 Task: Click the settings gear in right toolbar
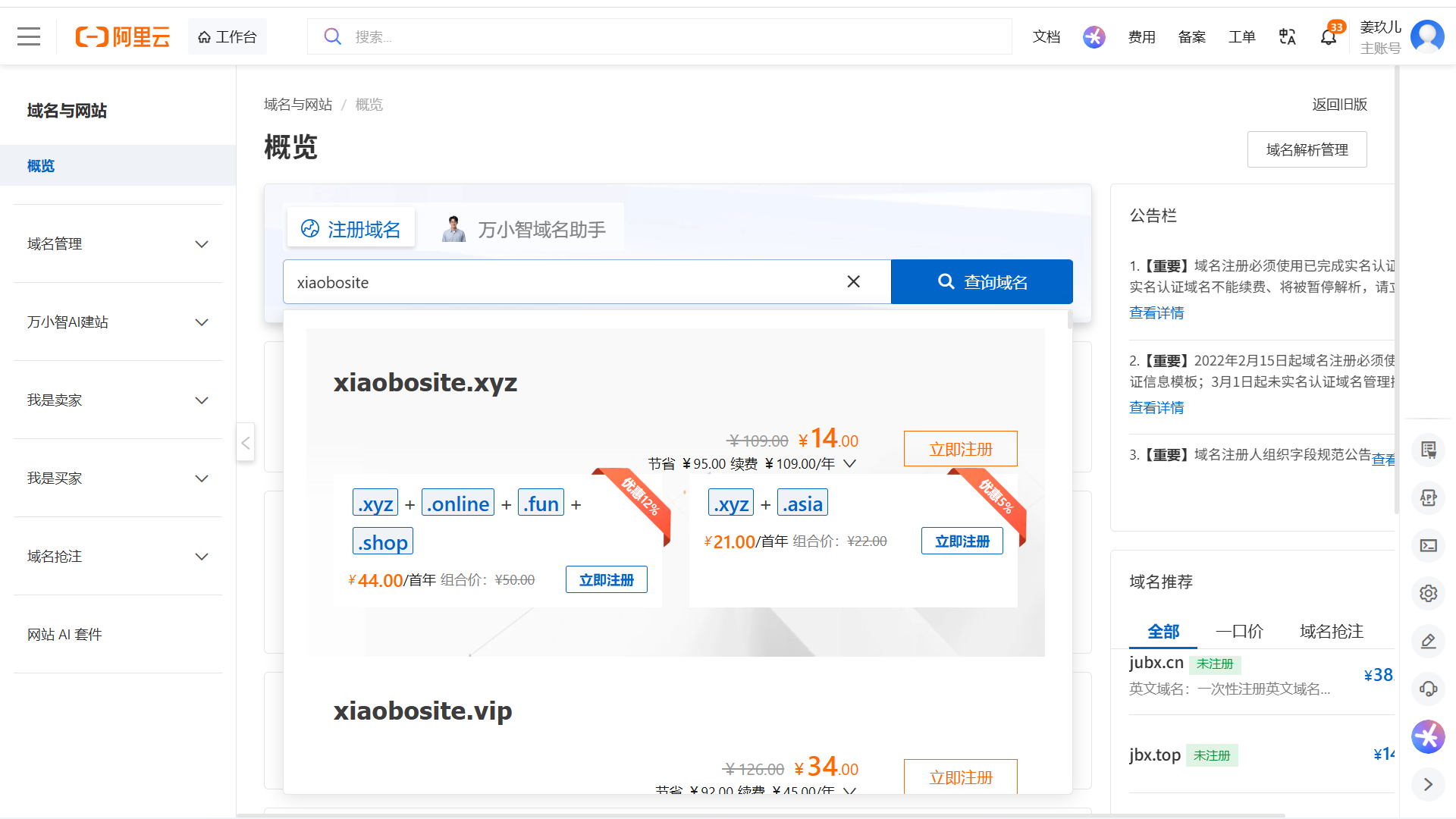(x=1429, y=593)
